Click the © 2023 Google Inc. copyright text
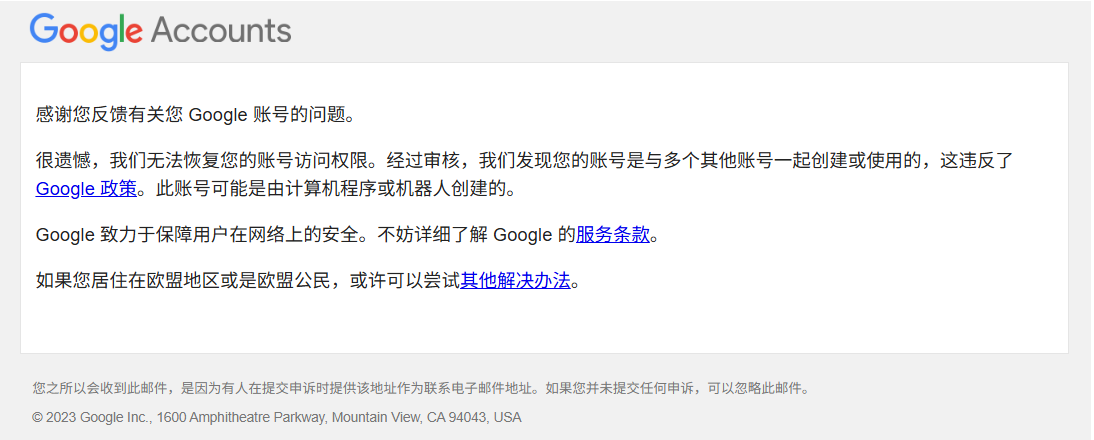1094x440 pixels. click(x=91, y=418)
